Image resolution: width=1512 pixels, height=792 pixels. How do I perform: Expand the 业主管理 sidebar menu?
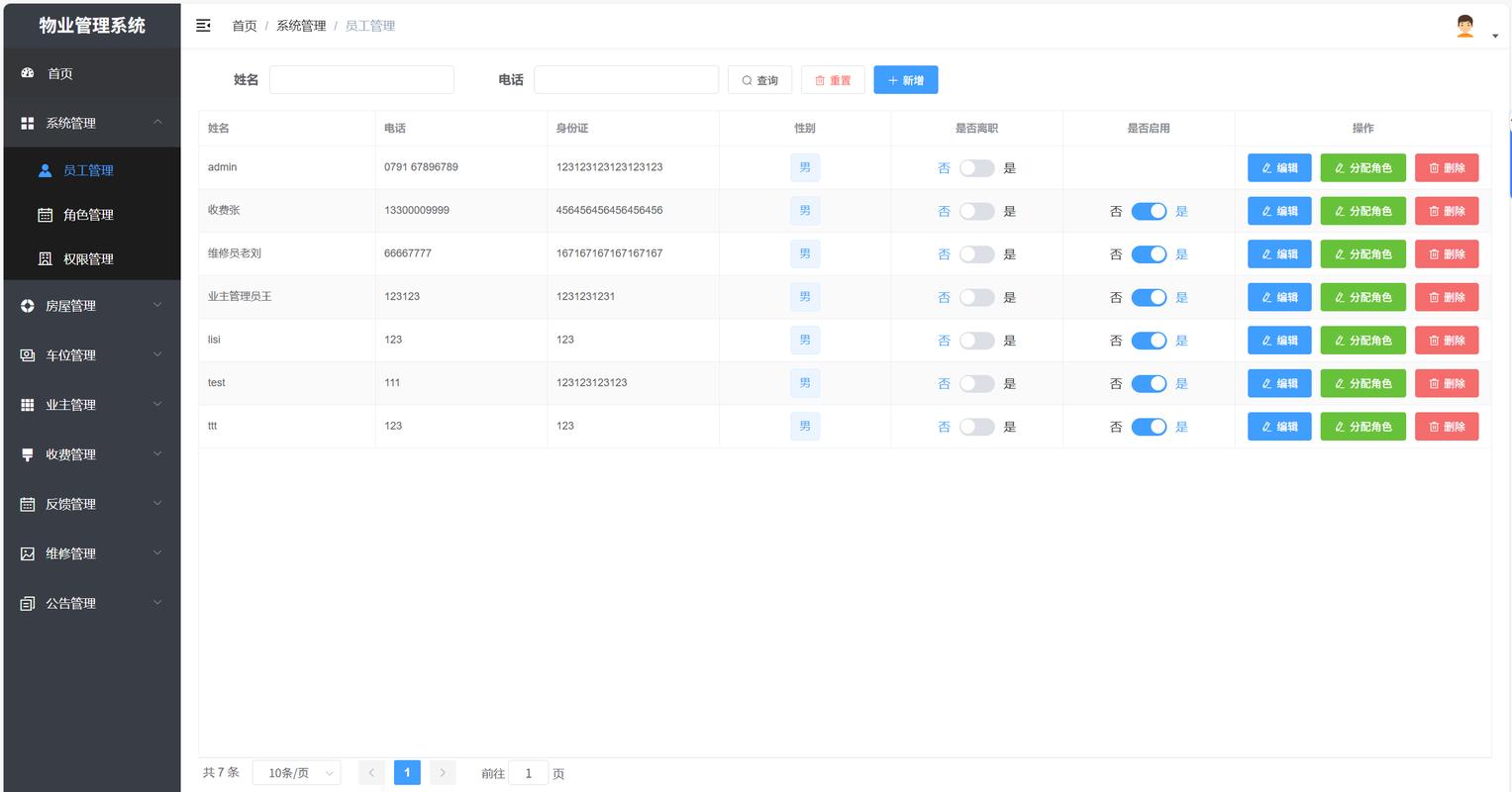pyautogui.click(x=69, y=404)
